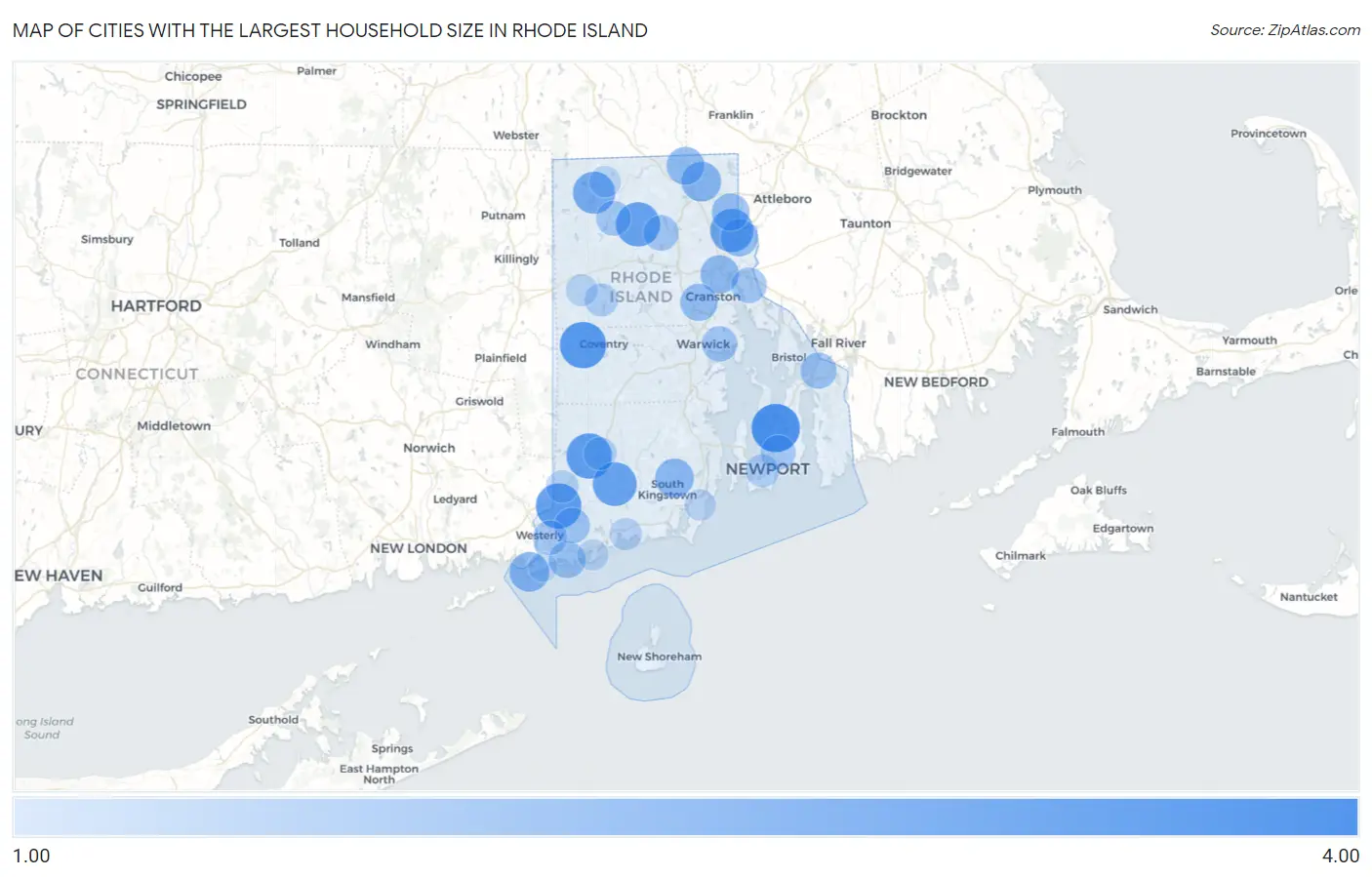Click the Franklin map label
1372x877 pixels.
(x=730, y=115)
